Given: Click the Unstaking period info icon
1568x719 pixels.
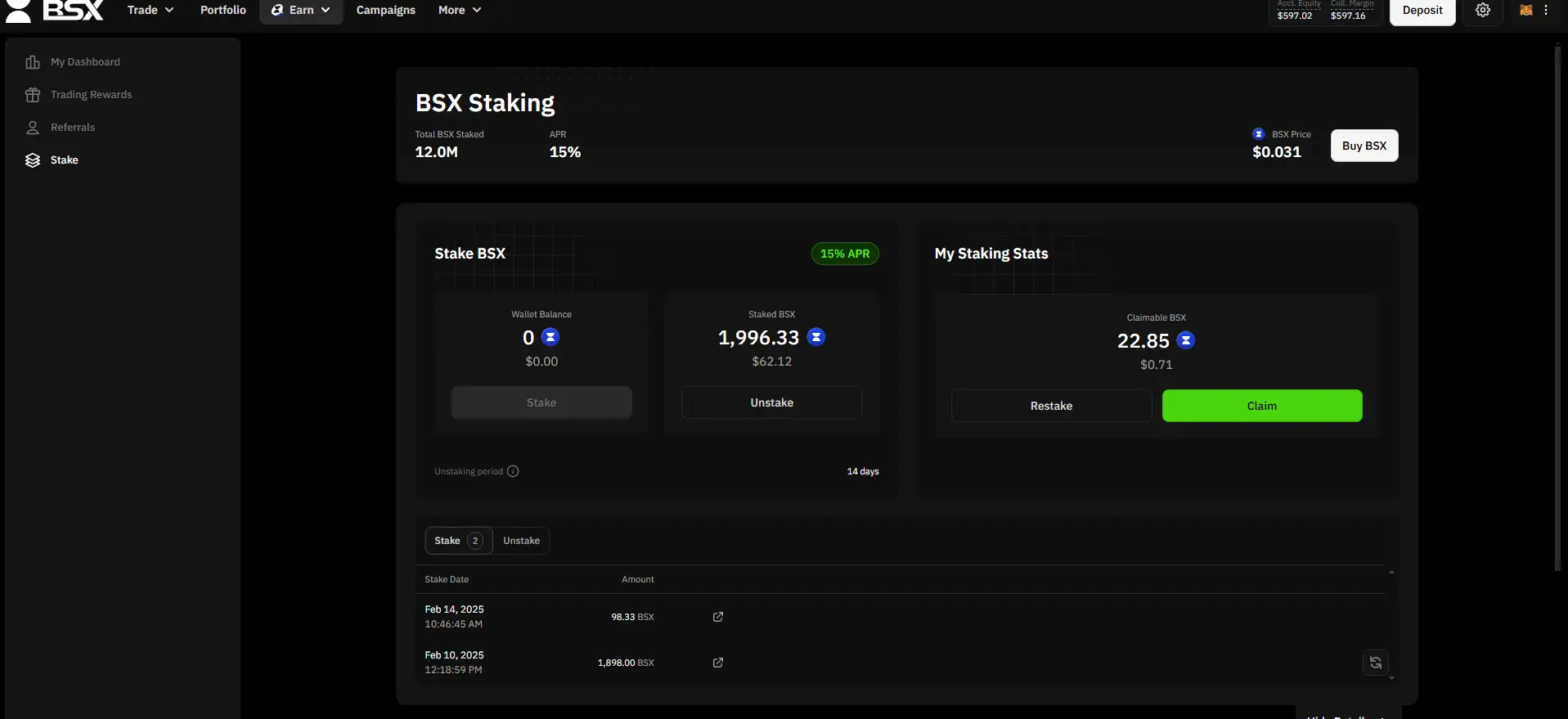Looking at the screenshot, I should [x=513, y=471].
